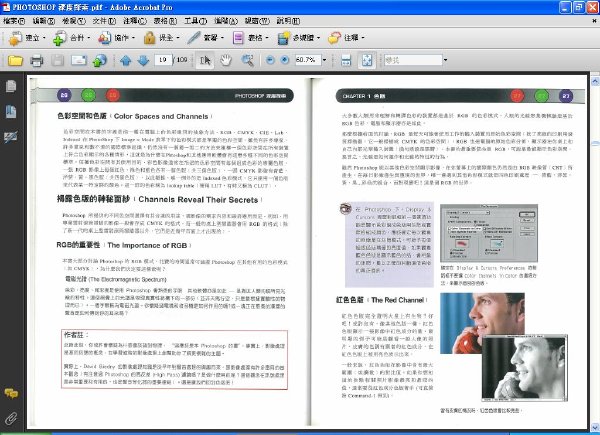The image size is (600, 435).
Task: Click the vertical scrollbar thumb
Action: (x=595, y=143)
